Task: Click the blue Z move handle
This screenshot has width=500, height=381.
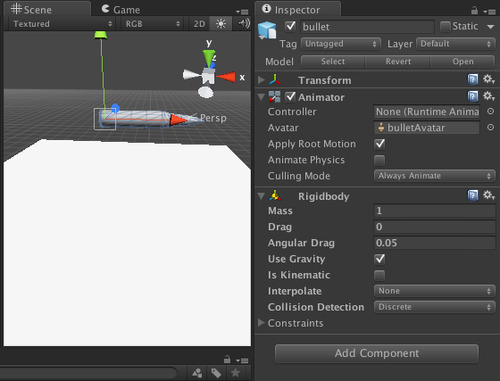Action: point(115,108)
